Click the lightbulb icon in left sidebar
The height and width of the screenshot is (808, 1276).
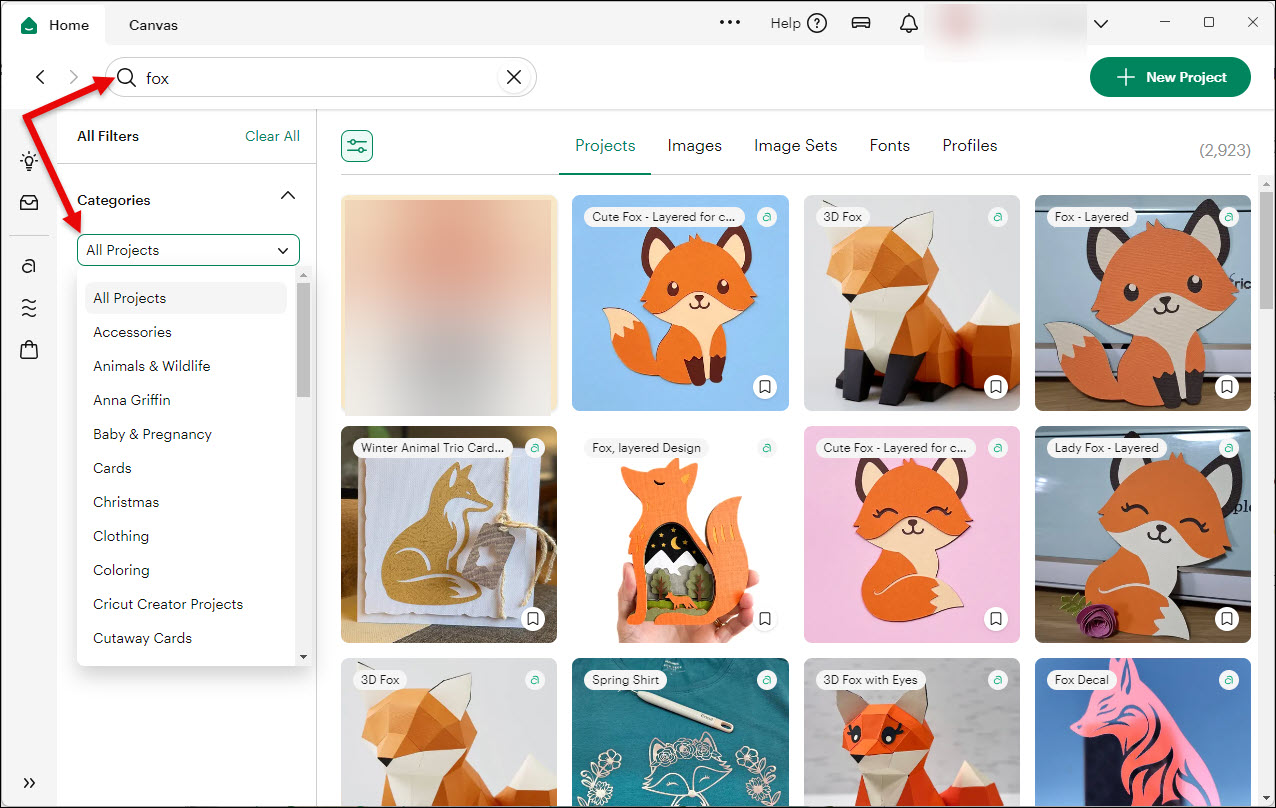(29, 161)
